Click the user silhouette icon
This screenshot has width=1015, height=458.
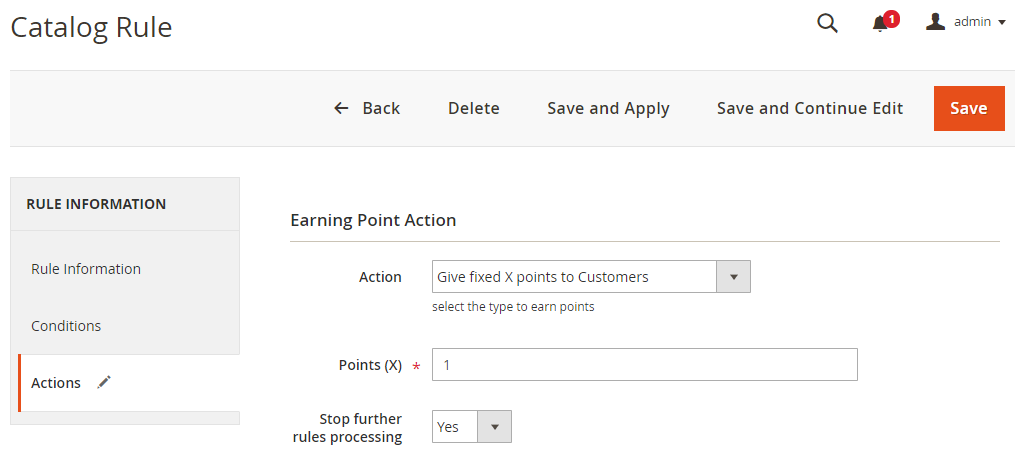(936, 22)
